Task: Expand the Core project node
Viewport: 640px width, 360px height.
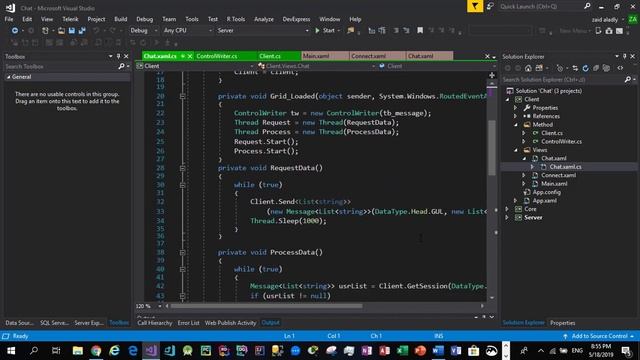Action: (507, 209)
